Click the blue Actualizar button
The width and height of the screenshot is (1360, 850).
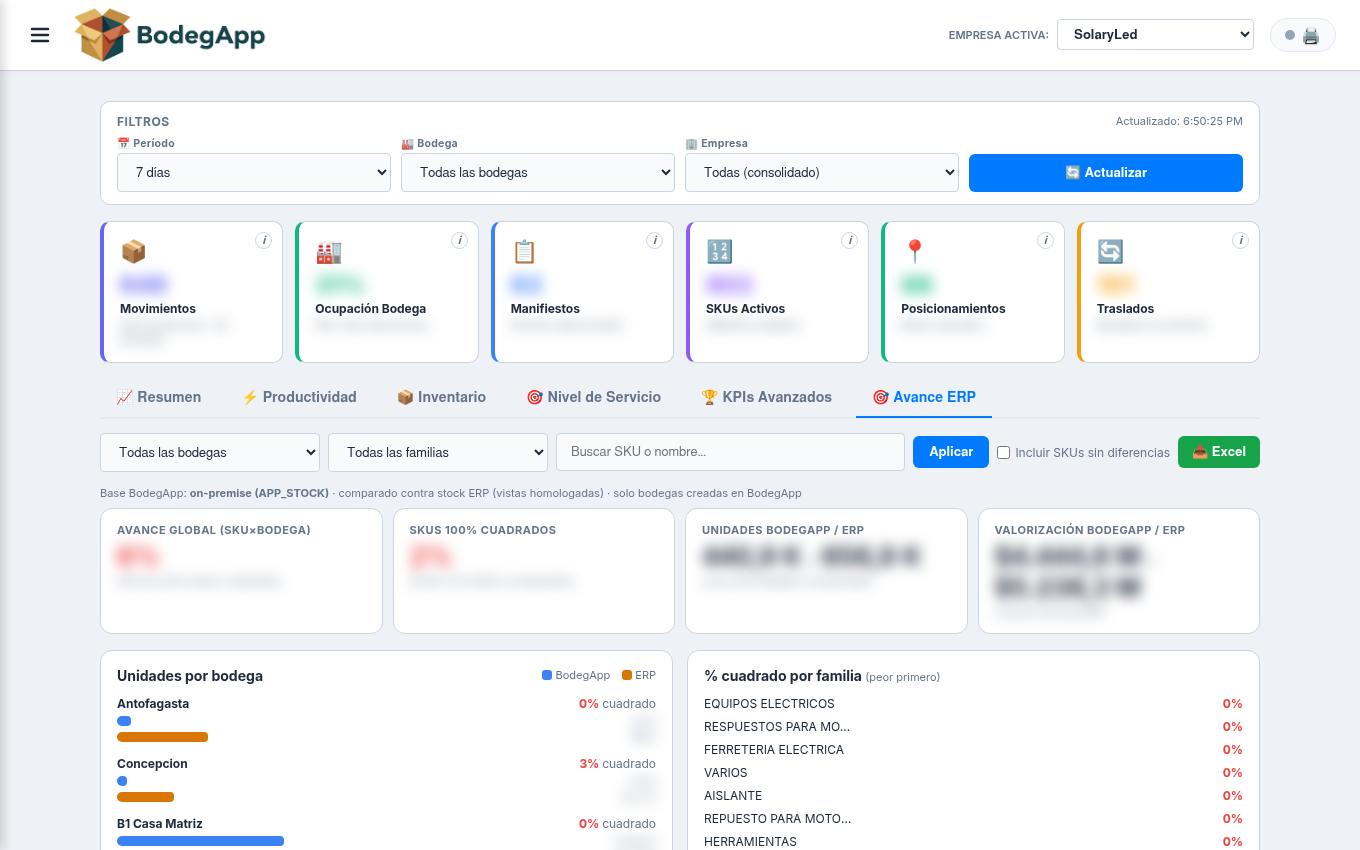click(x=1106, y=172)
